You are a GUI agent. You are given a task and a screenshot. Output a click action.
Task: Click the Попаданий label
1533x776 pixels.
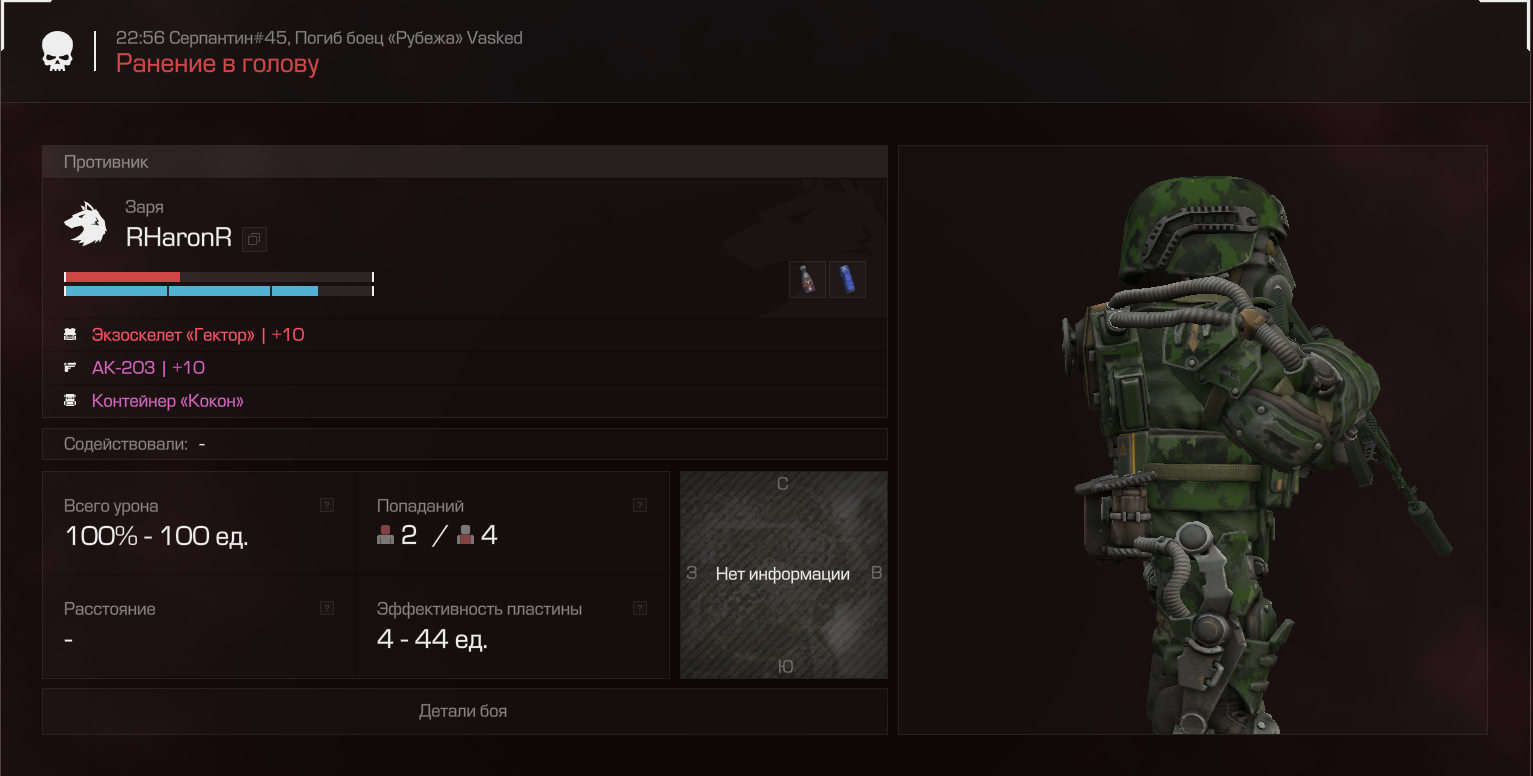tap(420, 506)
